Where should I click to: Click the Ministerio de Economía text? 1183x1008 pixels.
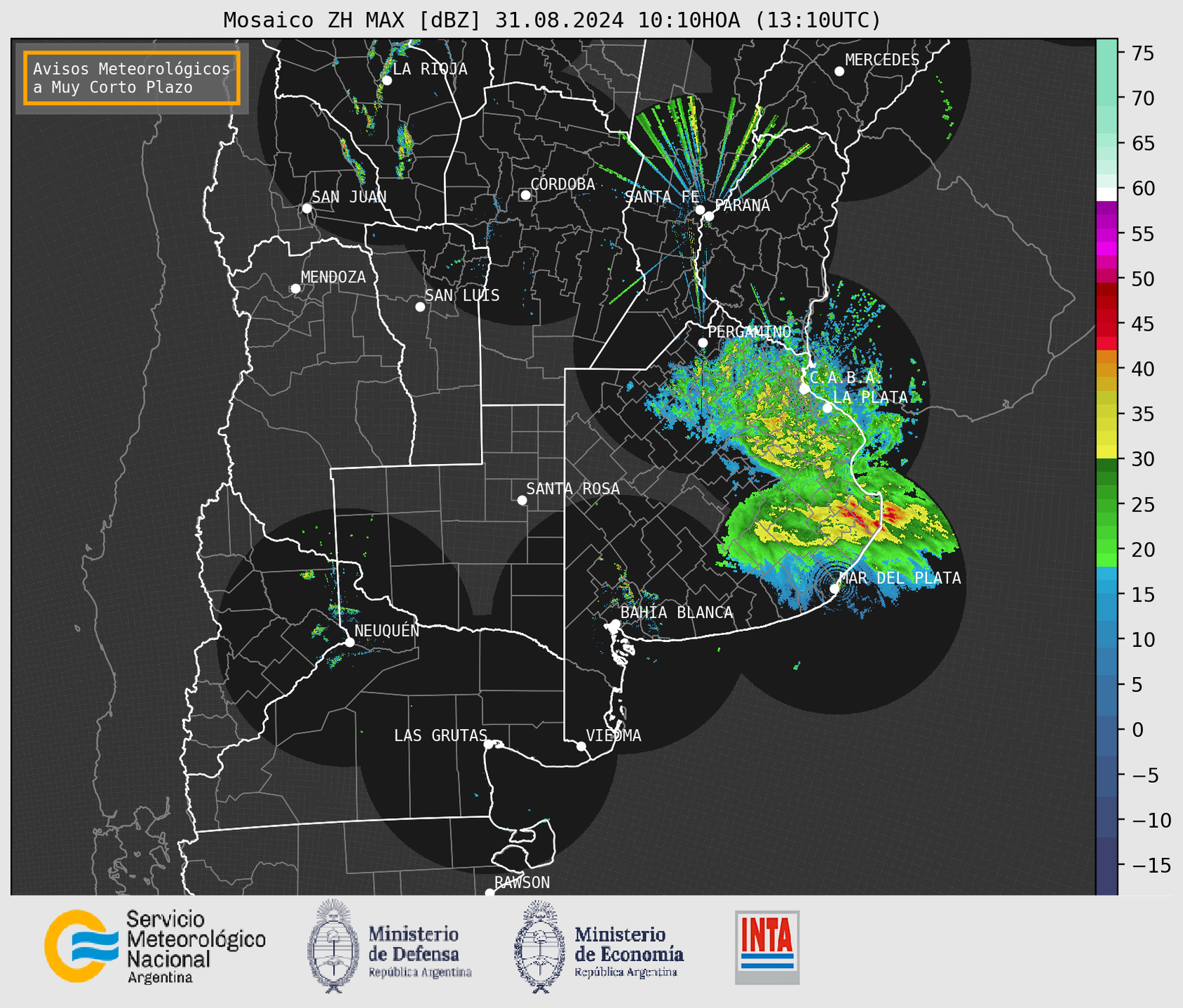click(629, 951)
